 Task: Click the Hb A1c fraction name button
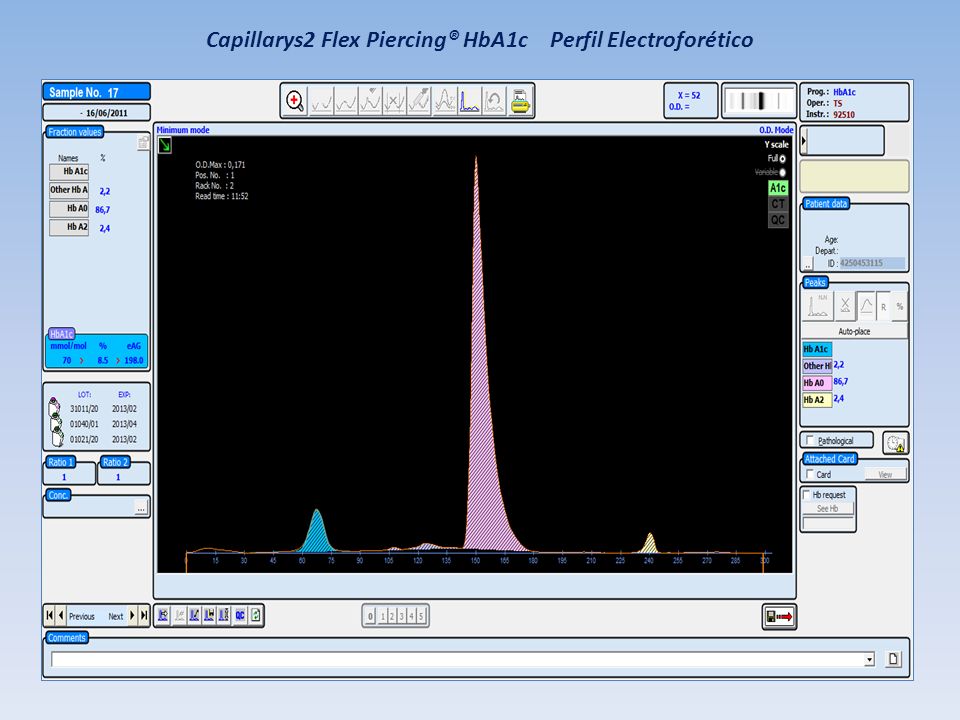tap(69, 171)
